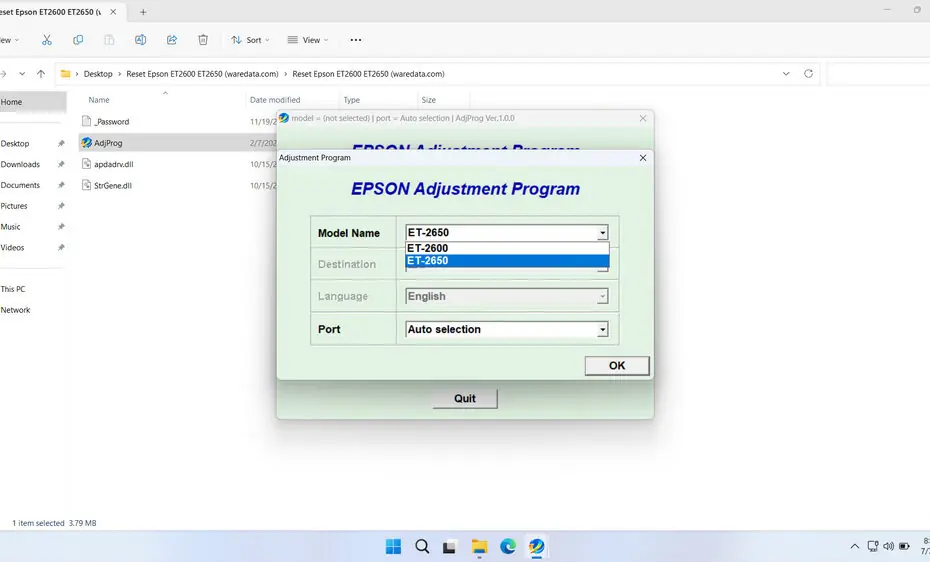Image resolution: width=930 pixels, height=562 pixels.
Task: Sort files by the Name column header
Action: 99,100
